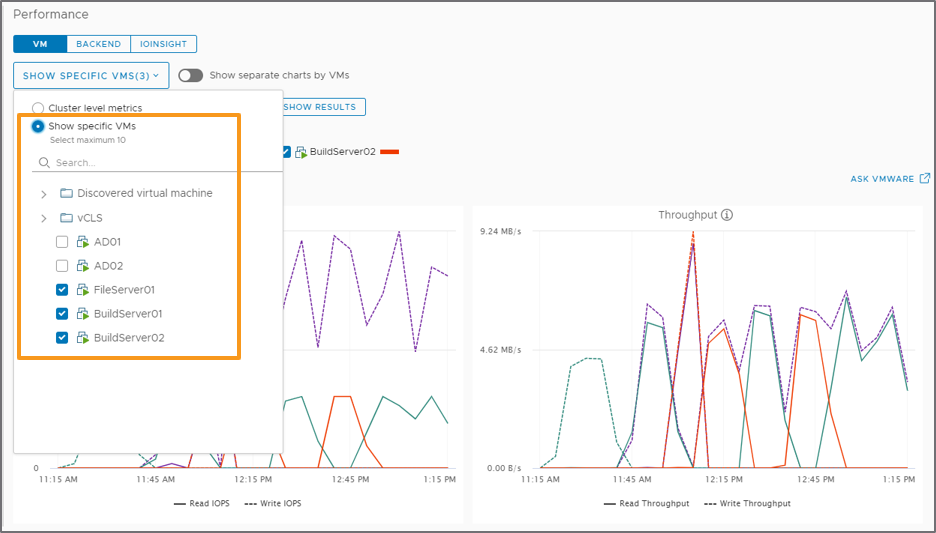Viewport: 936px width, 533px height.
Task: Open the IOInsight tab
Action: 163,44
